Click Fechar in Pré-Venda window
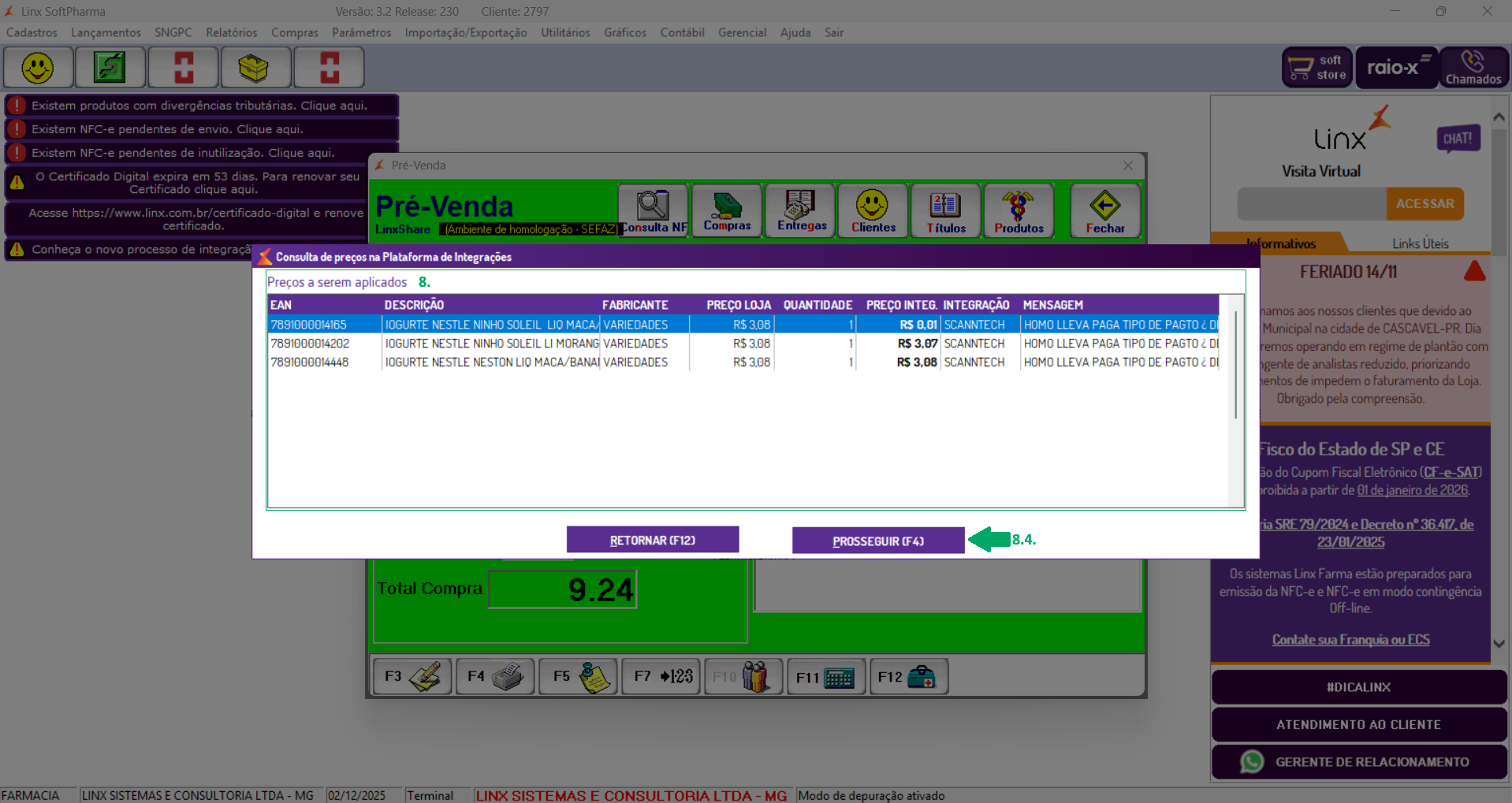This screenshot has width=1512, height=803. click(x=1105, y=210)
